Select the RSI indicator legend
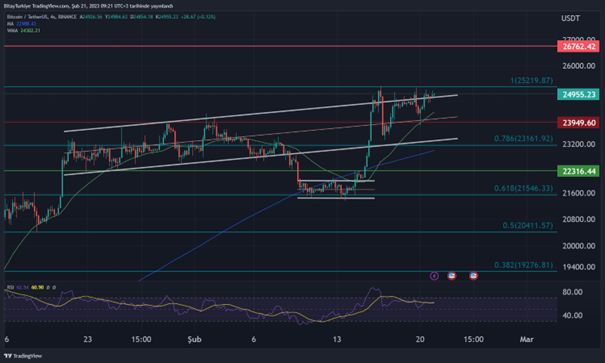Screen dimensions: 605x363 (31, 287)
